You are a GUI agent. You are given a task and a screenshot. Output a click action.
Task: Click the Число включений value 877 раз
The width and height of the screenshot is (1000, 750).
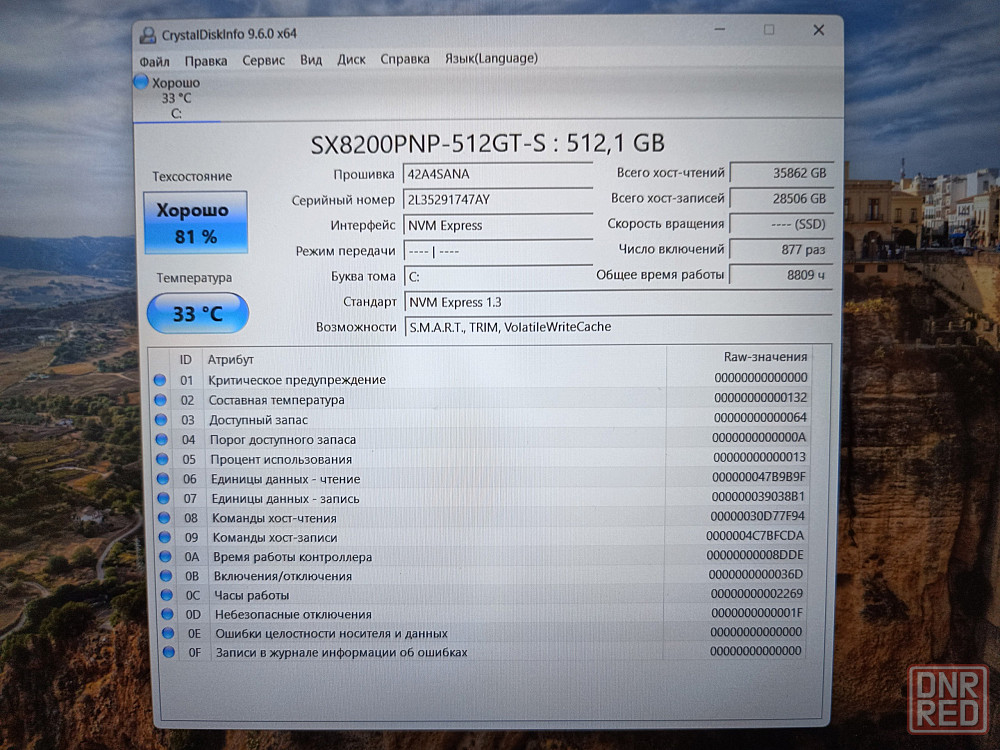click(x=781, y=249)
